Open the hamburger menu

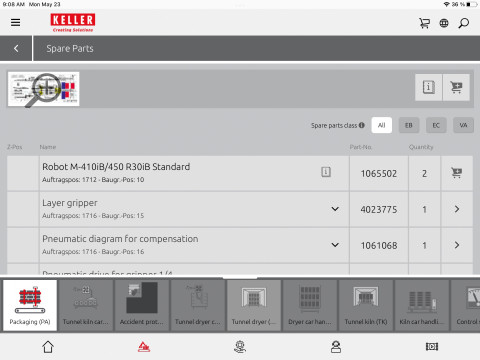(15, 23)
